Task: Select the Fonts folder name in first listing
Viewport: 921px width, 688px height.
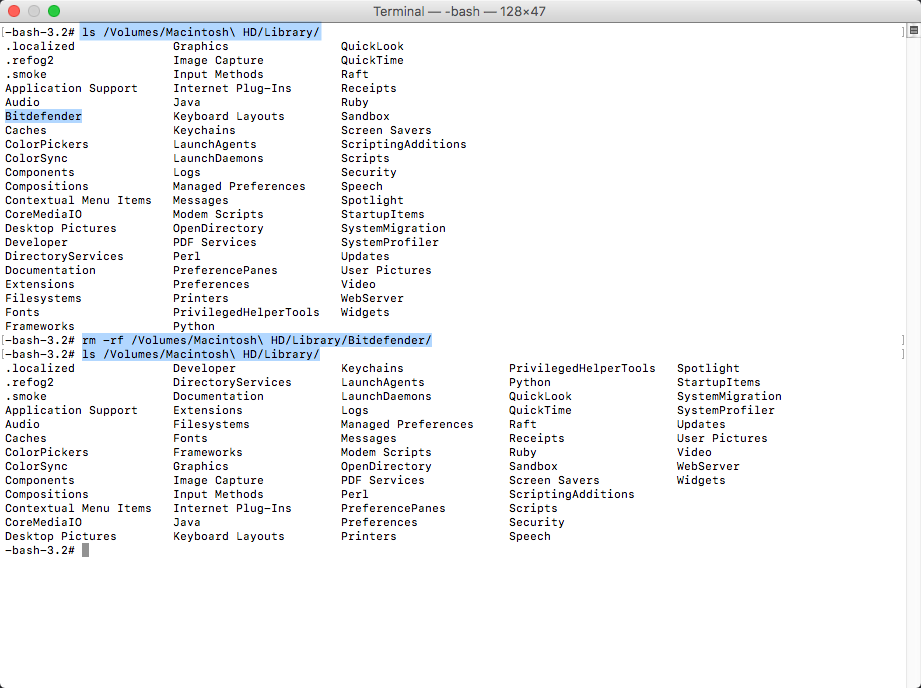Action: pyautogui.click(x=24, y=312)
